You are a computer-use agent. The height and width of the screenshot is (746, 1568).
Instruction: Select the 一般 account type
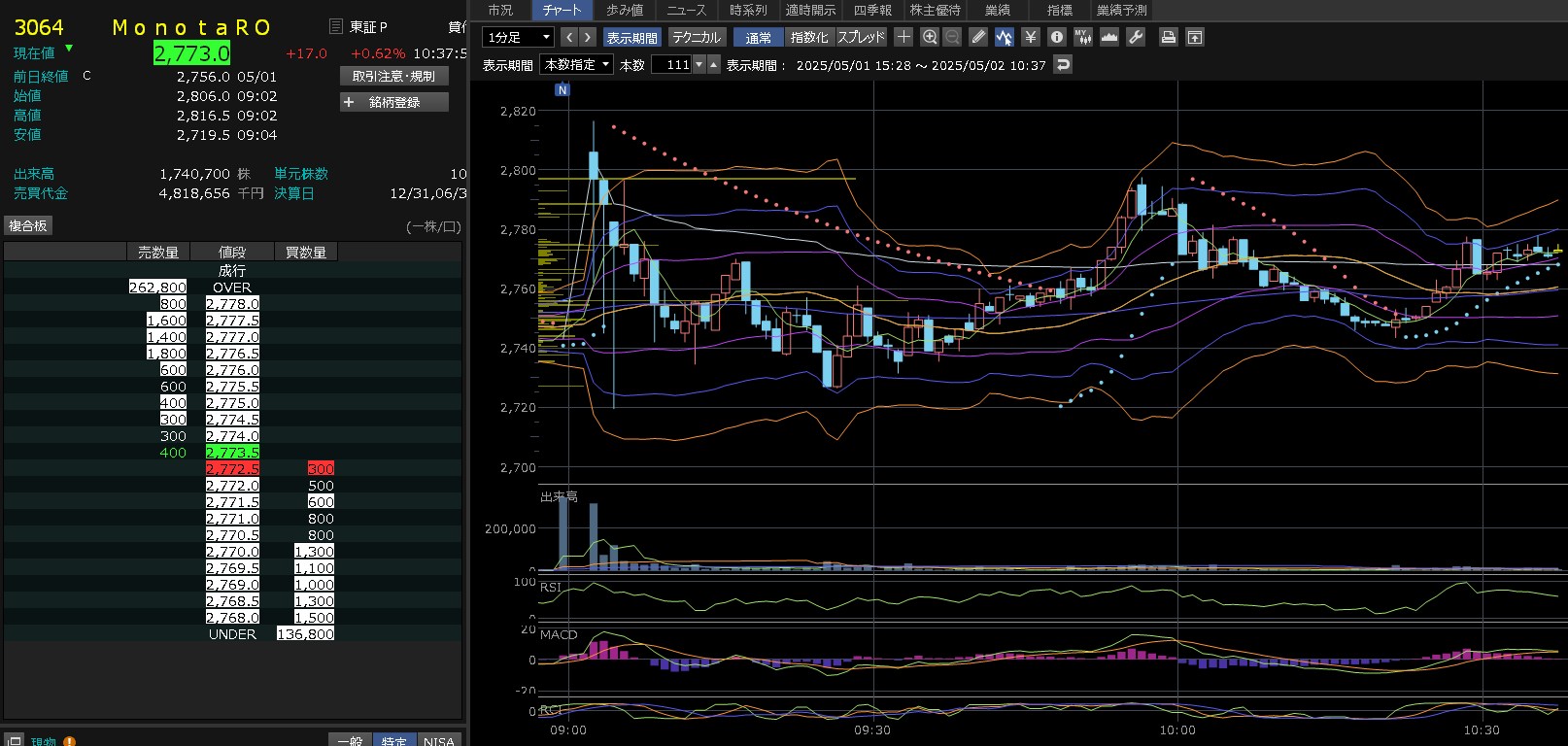pos(350,740)
